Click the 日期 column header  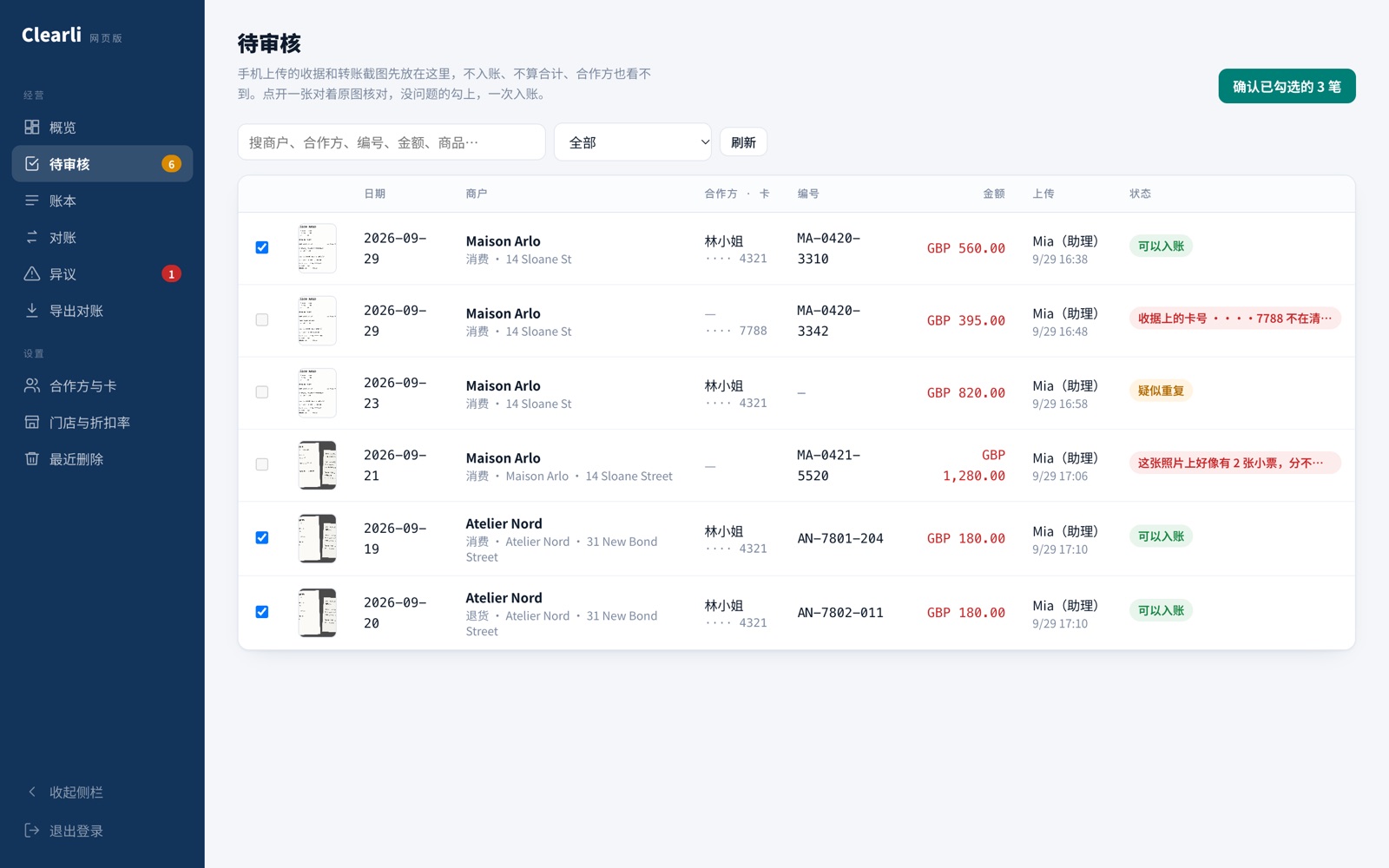[374, 194]
